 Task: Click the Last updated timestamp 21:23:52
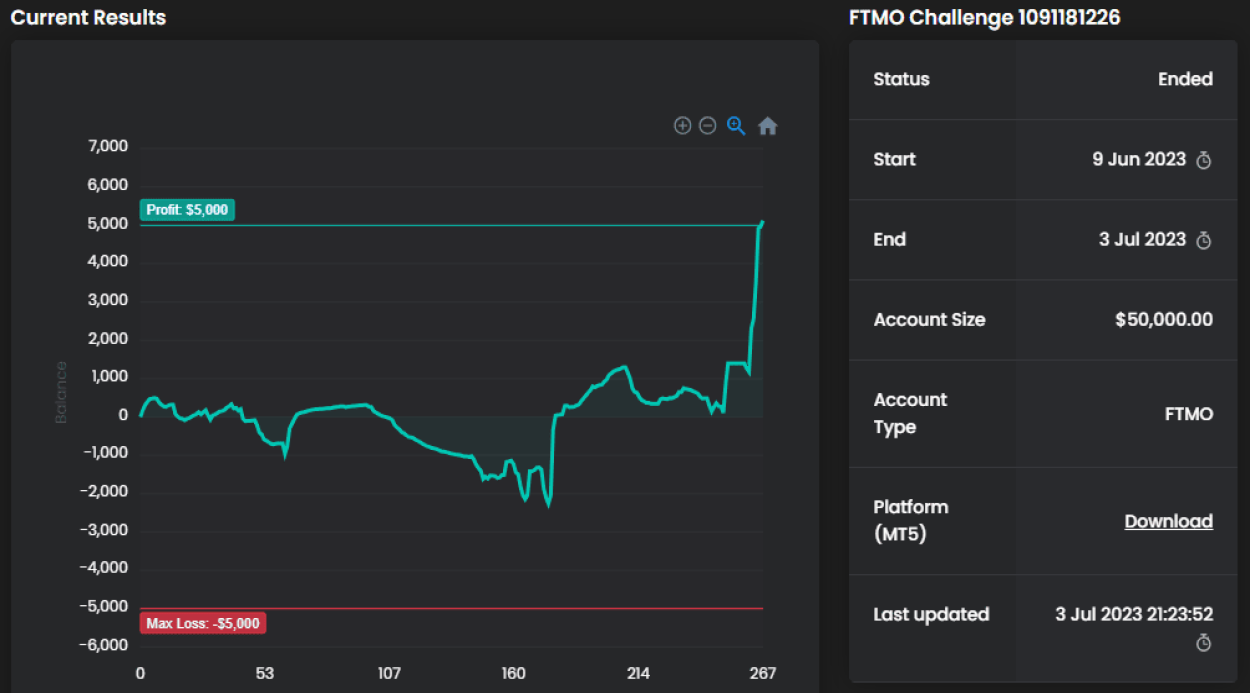(1134, 614)
